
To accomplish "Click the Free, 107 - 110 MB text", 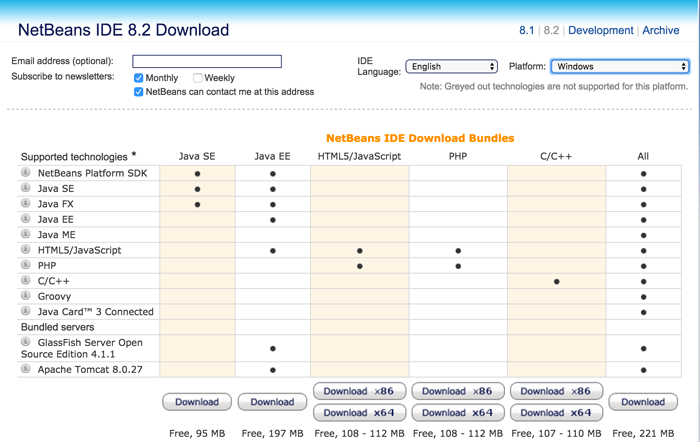I will [x=556, y=434].
